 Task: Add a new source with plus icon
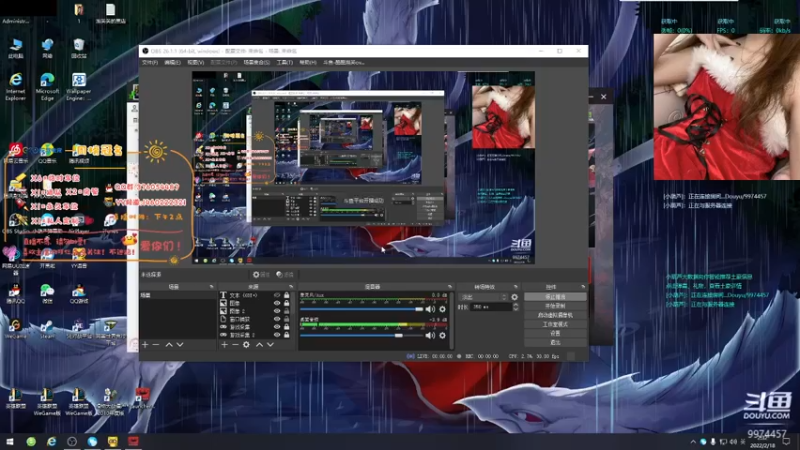tap(224, 345)
